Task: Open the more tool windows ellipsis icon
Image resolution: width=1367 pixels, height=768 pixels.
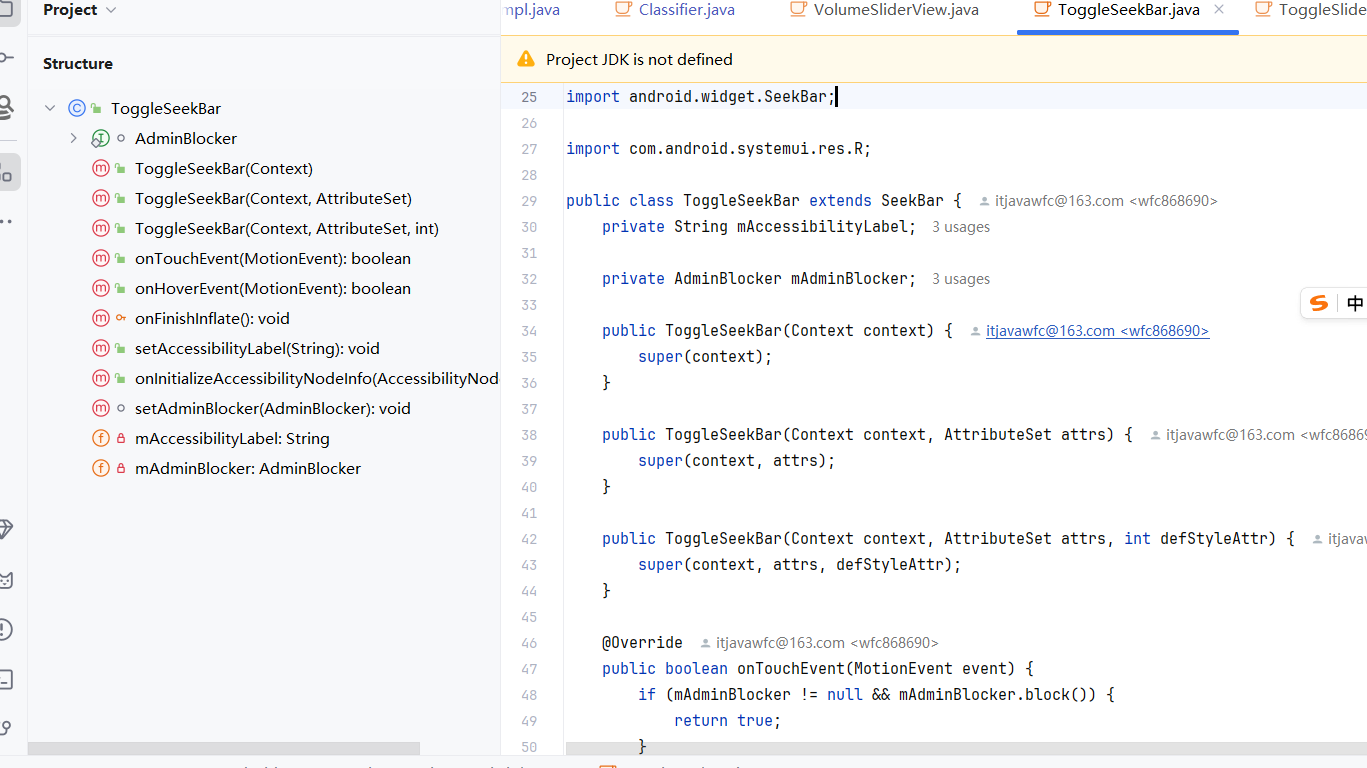Action: coord(6,221)
